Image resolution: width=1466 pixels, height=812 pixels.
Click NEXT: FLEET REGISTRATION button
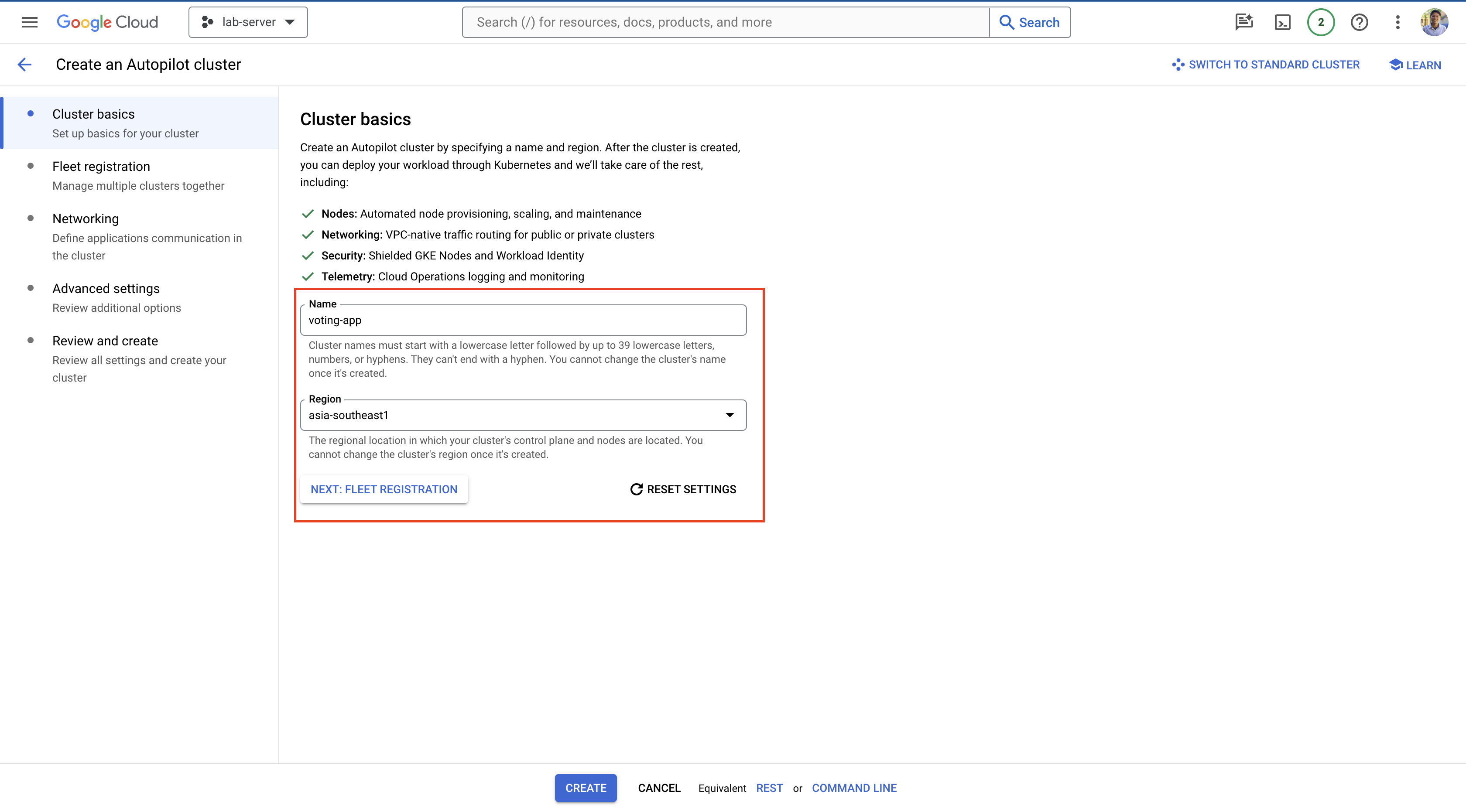coord(384,489)
